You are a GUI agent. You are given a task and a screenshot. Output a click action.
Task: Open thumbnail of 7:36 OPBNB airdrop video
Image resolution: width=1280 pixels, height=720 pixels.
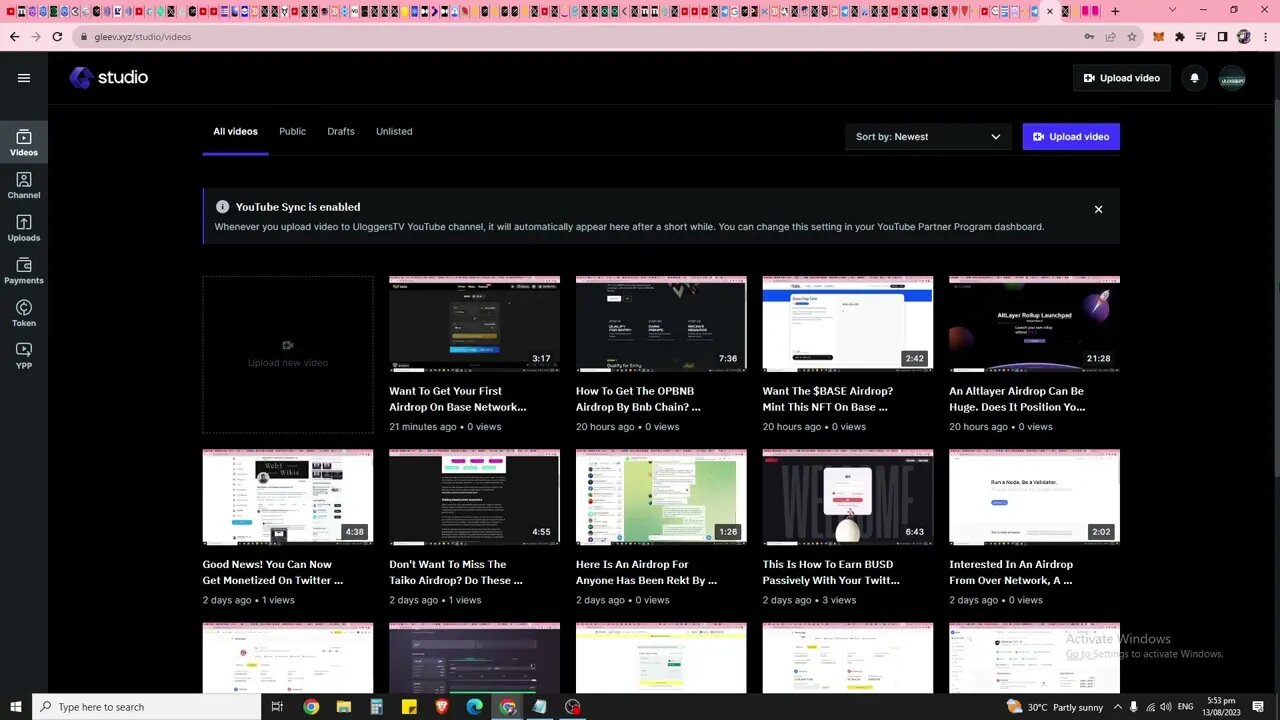(661, 324)
